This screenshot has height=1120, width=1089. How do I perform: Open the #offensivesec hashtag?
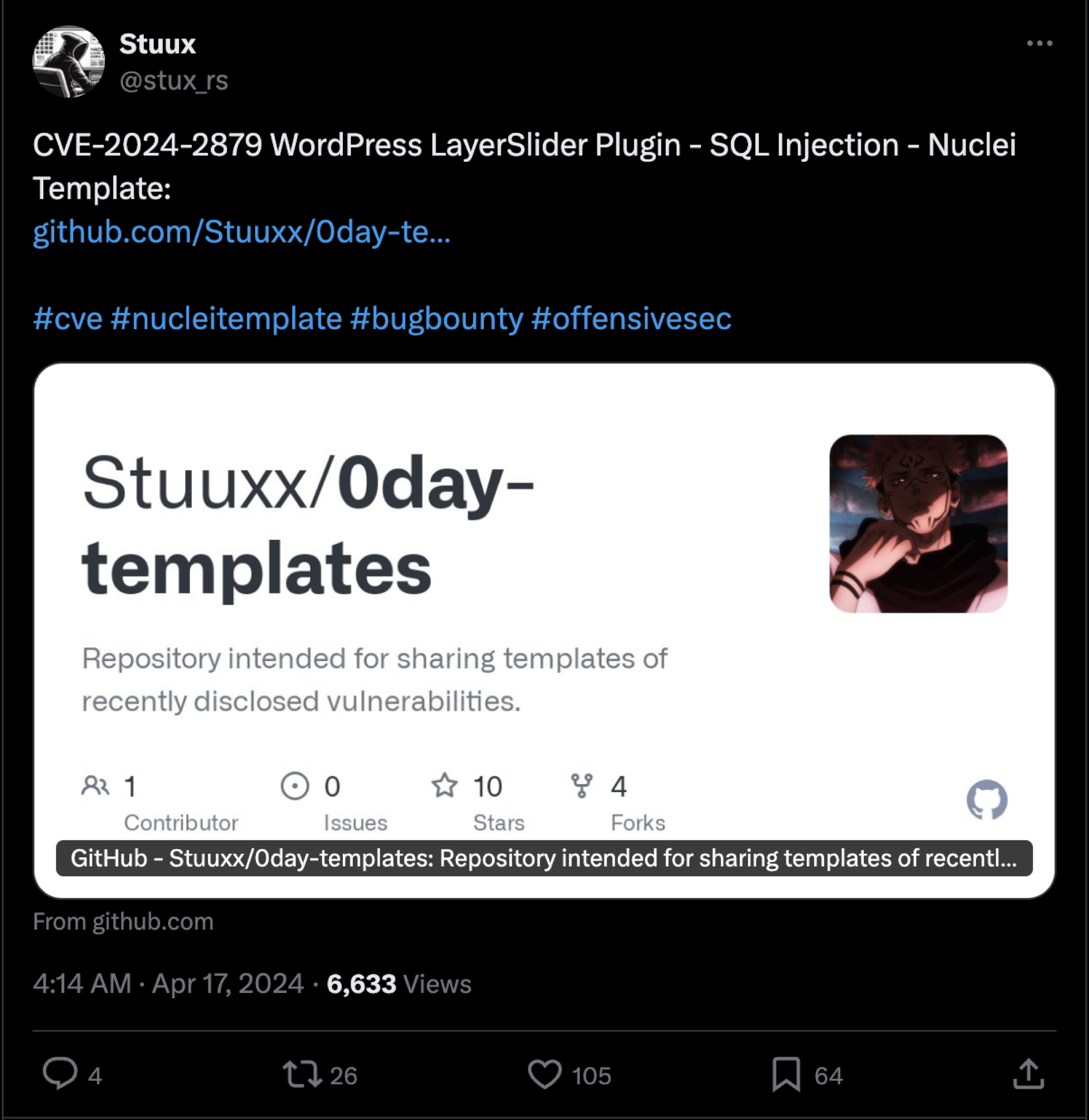coord(631,319)
